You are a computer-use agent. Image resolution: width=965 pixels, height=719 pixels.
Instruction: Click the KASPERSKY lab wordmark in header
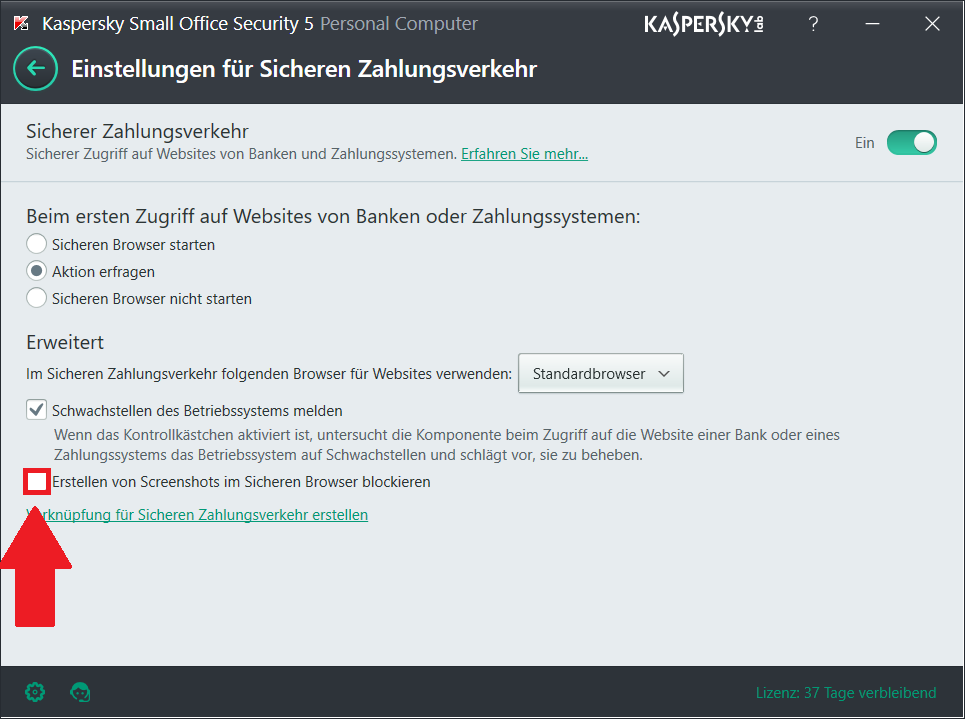click(704, 24)
